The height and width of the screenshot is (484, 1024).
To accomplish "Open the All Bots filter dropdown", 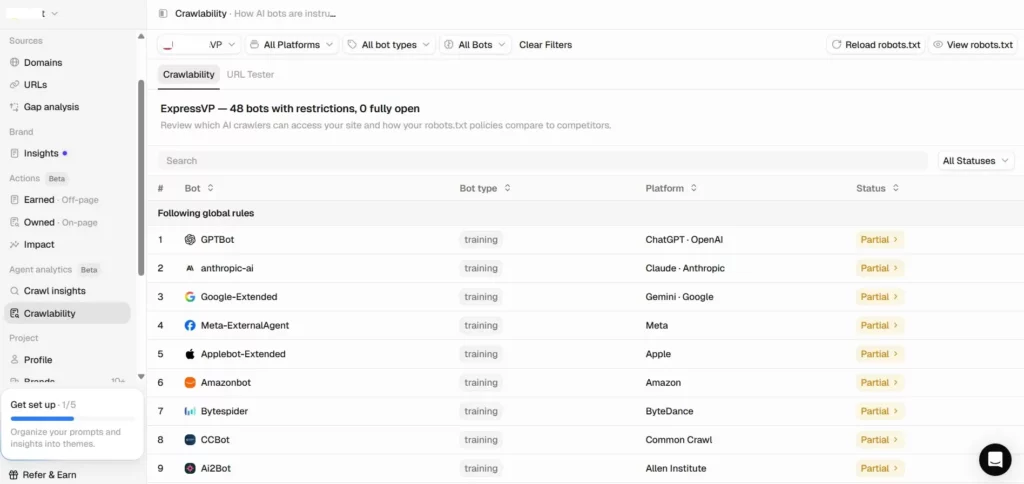I will pos(475,45).
